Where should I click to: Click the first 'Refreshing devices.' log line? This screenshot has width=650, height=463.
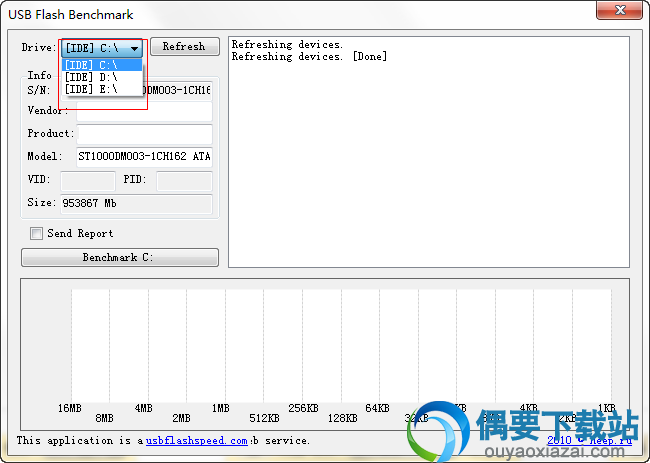click(287, 44)
